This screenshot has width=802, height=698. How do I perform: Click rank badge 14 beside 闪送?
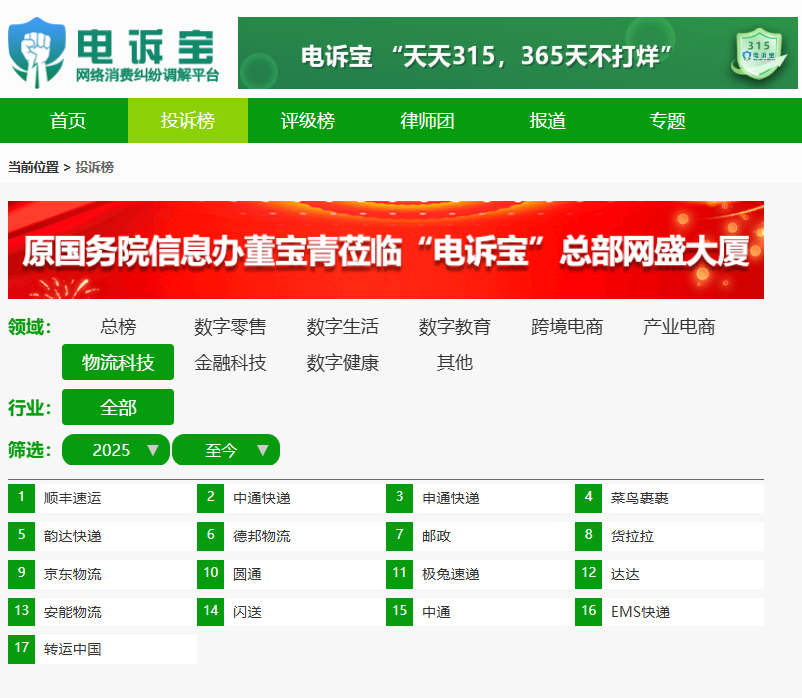(211, 612)
